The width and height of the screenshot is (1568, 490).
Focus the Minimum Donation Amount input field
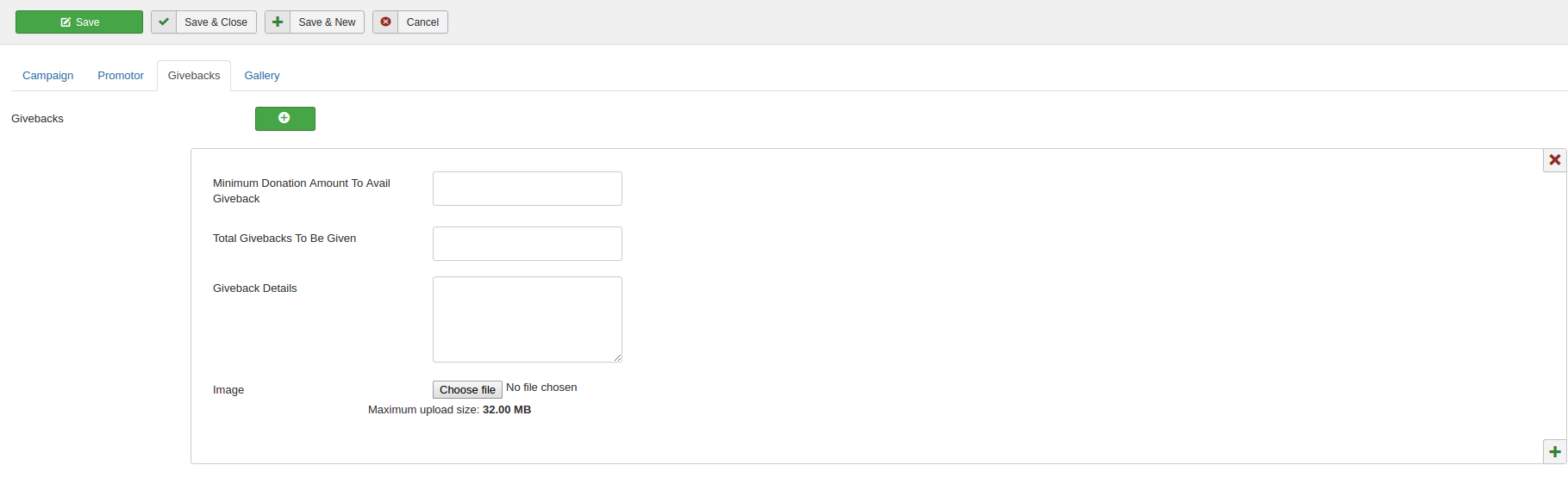click(527, 189)
